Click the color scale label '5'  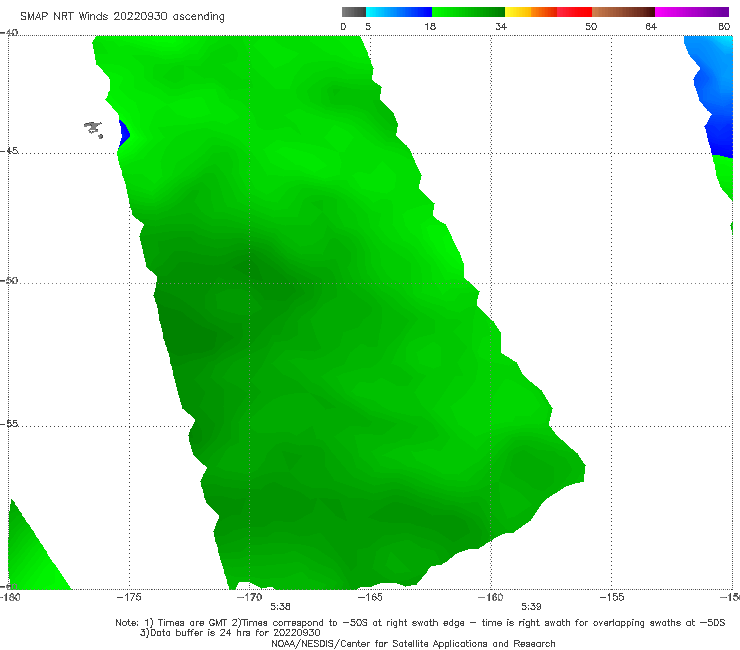[x=368, y=27]
